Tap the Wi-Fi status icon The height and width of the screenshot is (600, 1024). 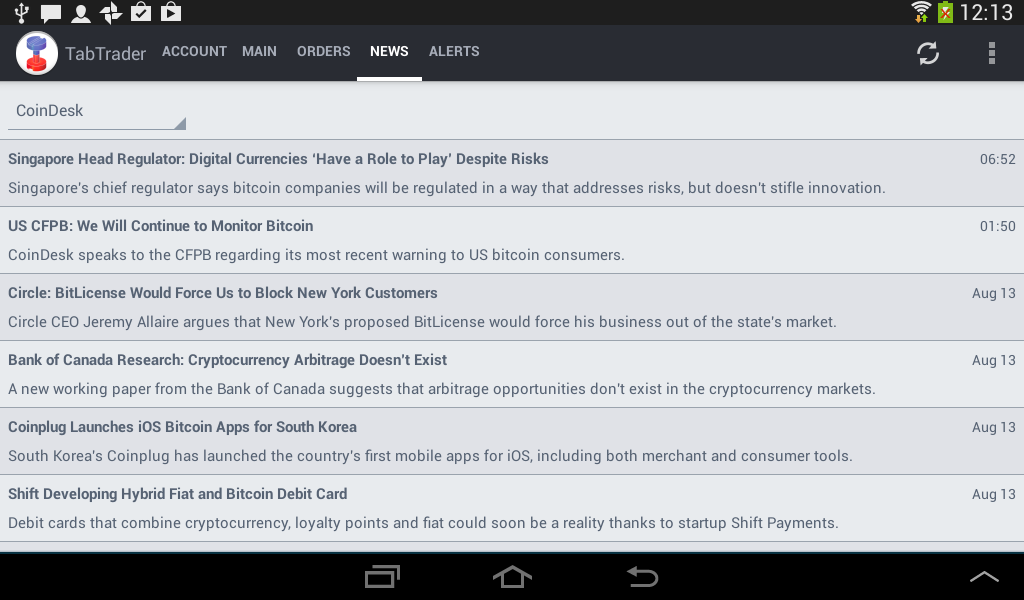point(921,12)
